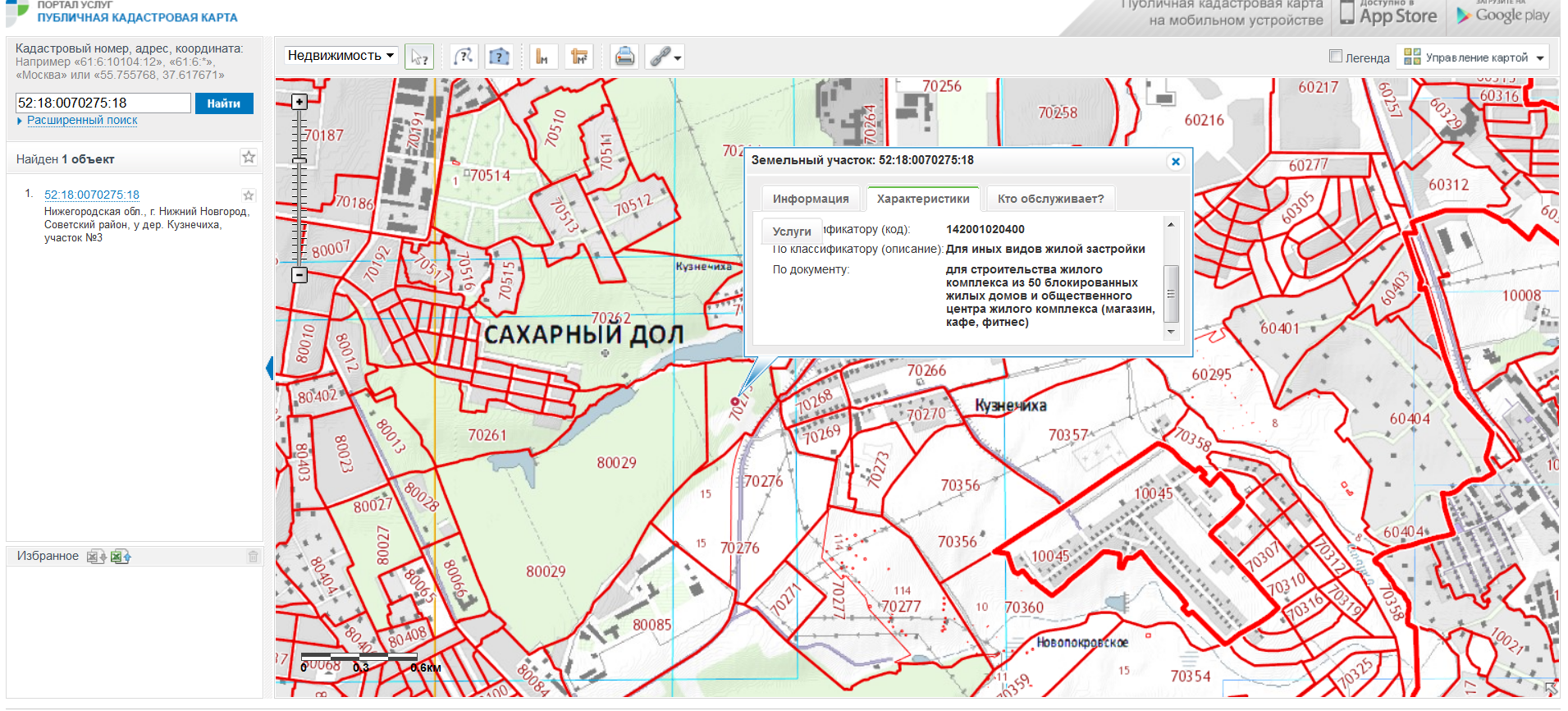The image size is (1568, 711).
Task: Expand Расширенный поиск options
Action: click(82, 120)
